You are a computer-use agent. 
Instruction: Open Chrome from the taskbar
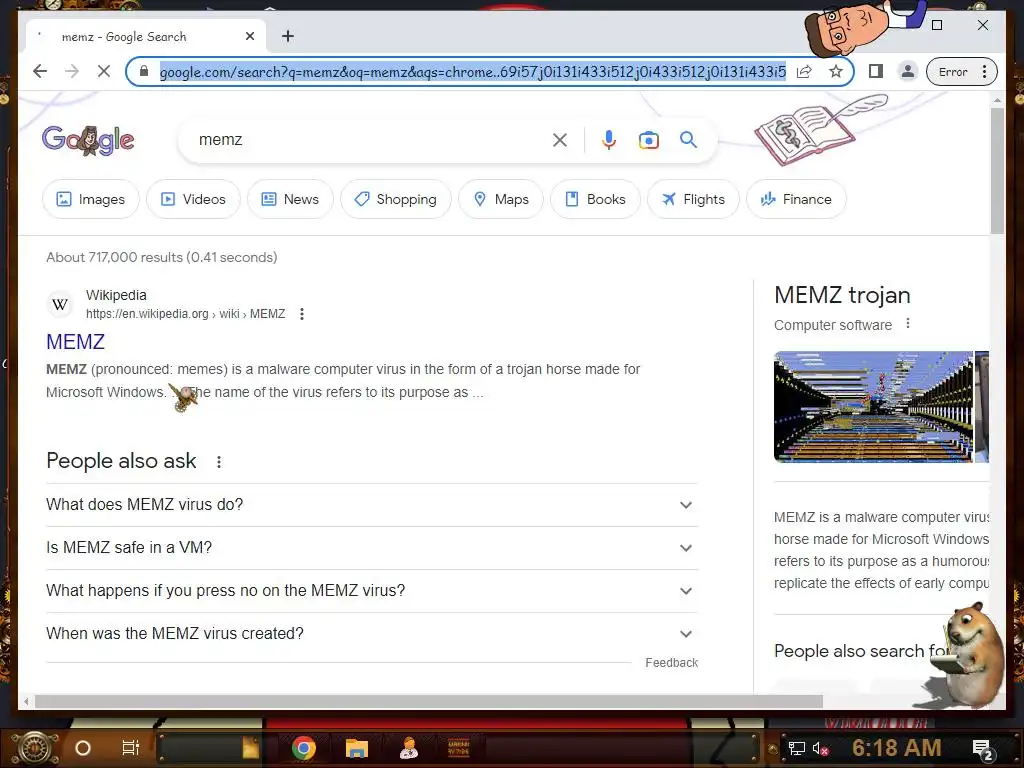[x=304, y=748]
